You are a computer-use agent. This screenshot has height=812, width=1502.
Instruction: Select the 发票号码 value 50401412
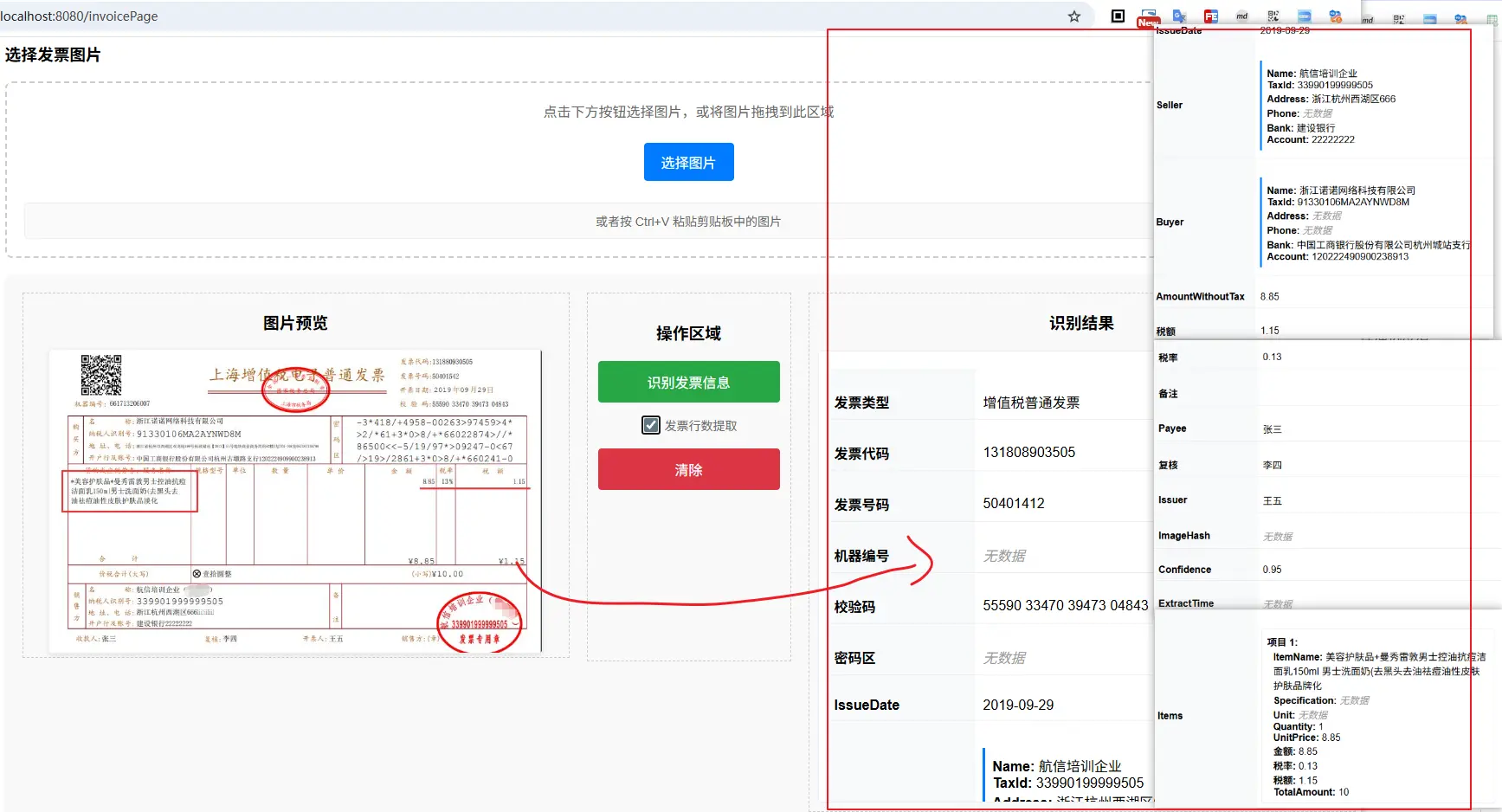[x=1014, y=504]
